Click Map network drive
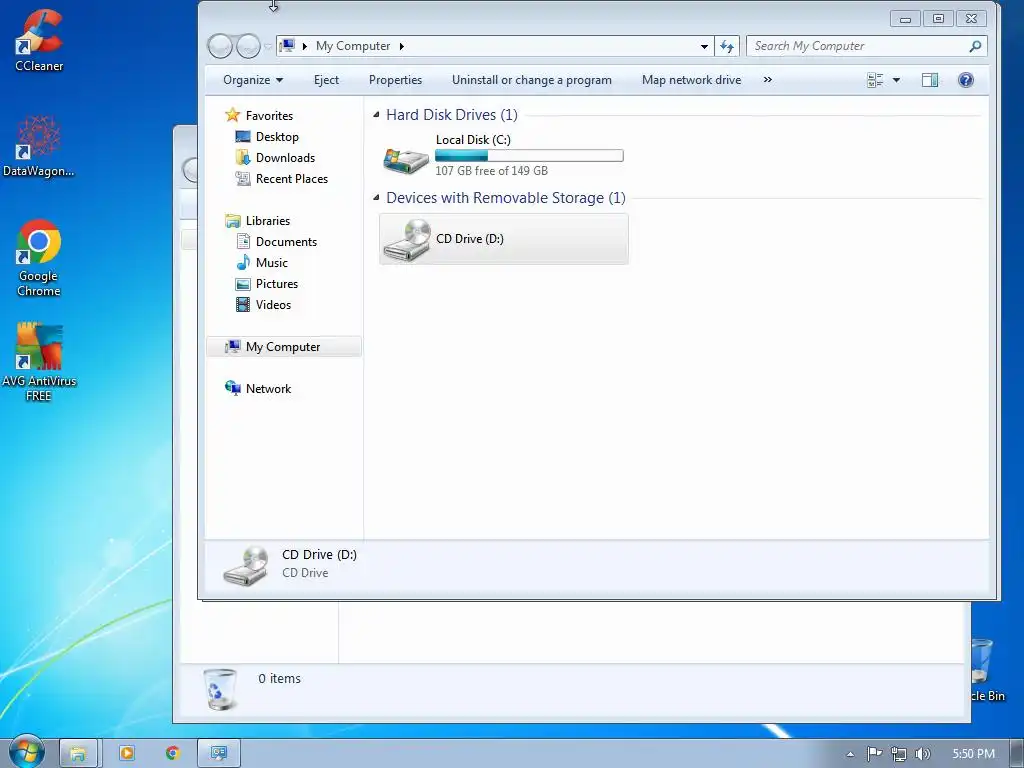 [691, 80]
